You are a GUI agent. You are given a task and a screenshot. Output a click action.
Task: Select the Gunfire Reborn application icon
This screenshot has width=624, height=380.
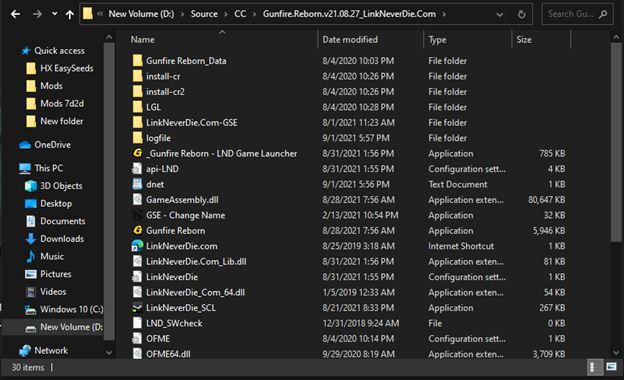coord(137,230)
